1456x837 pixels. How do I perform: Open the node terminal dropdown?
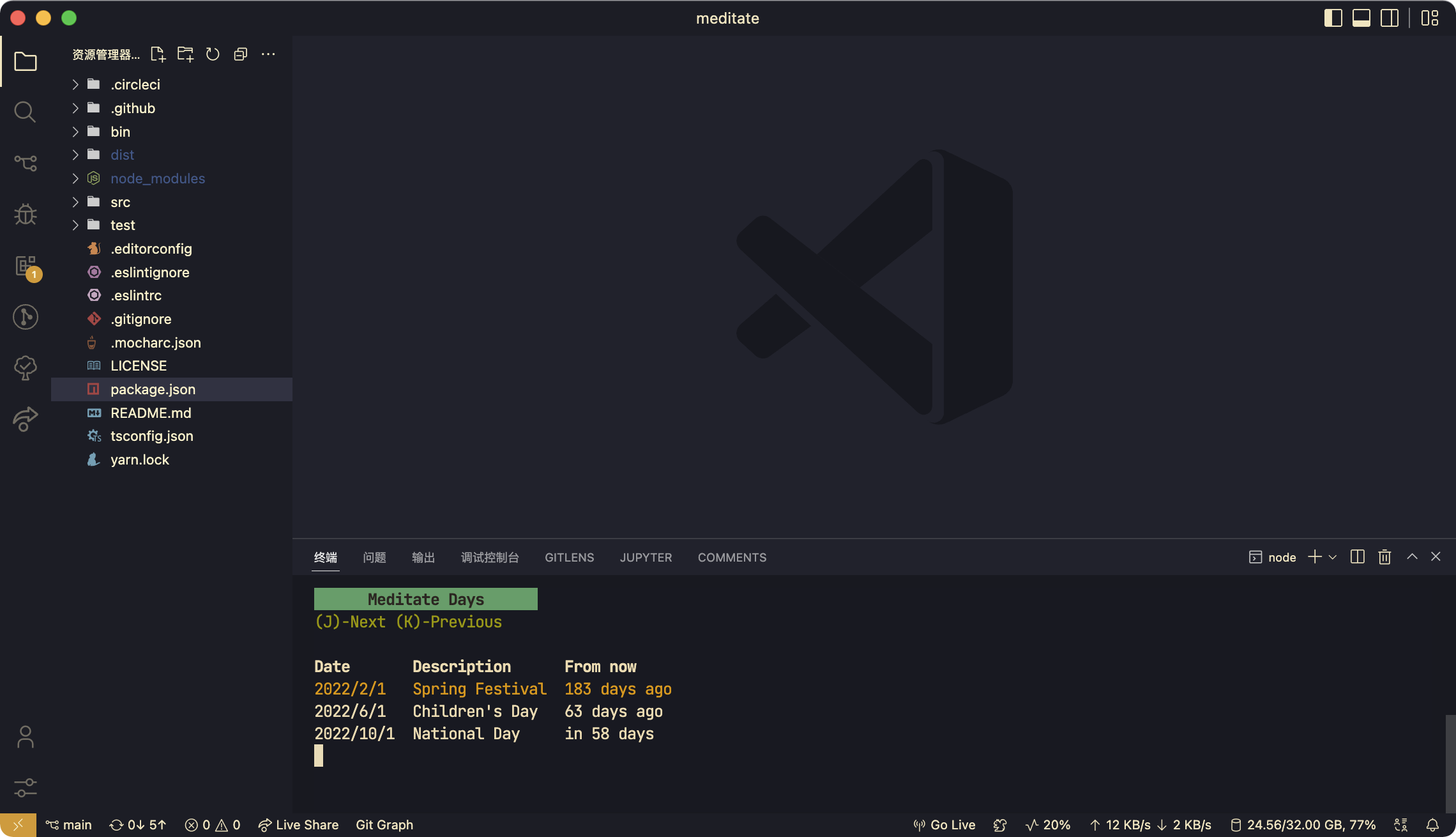click(x=1331, y=557)
